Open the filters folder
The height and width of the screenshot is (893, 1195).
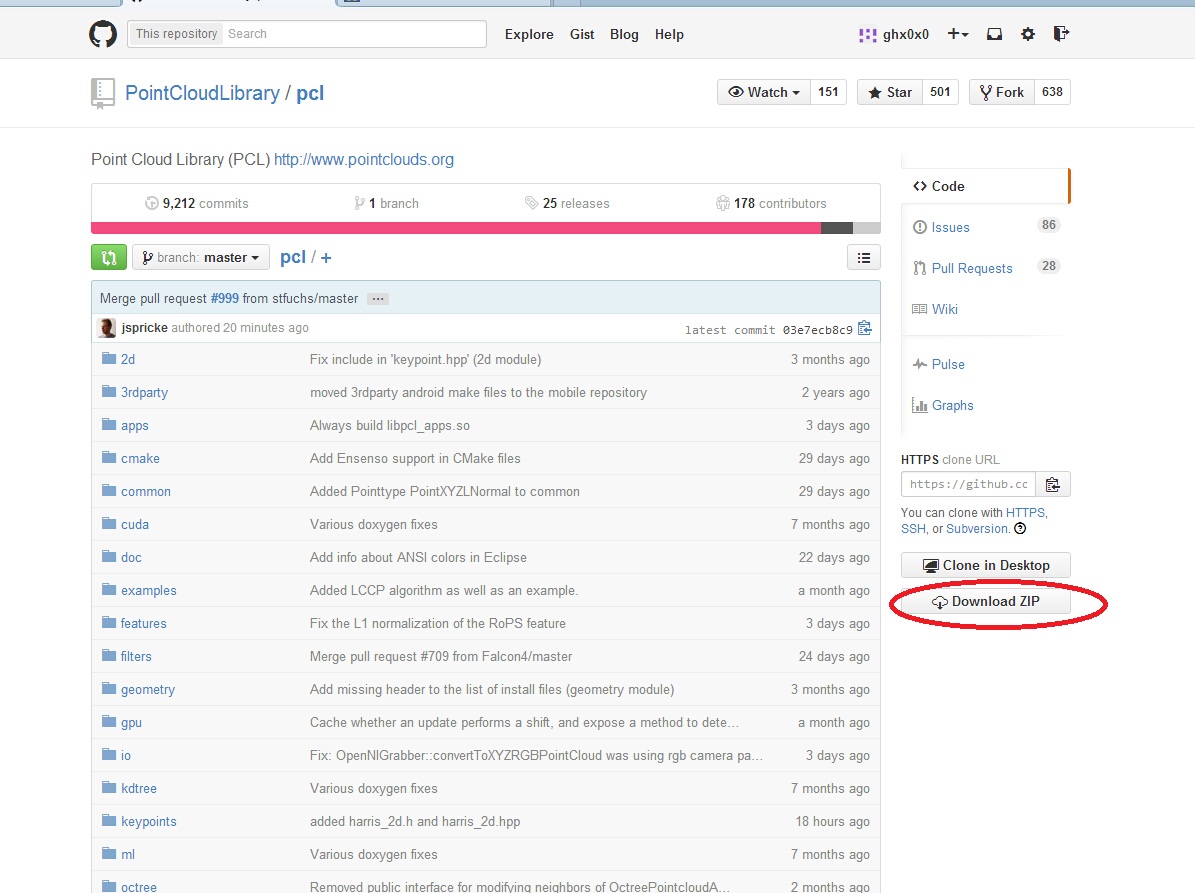coord(136,657)
